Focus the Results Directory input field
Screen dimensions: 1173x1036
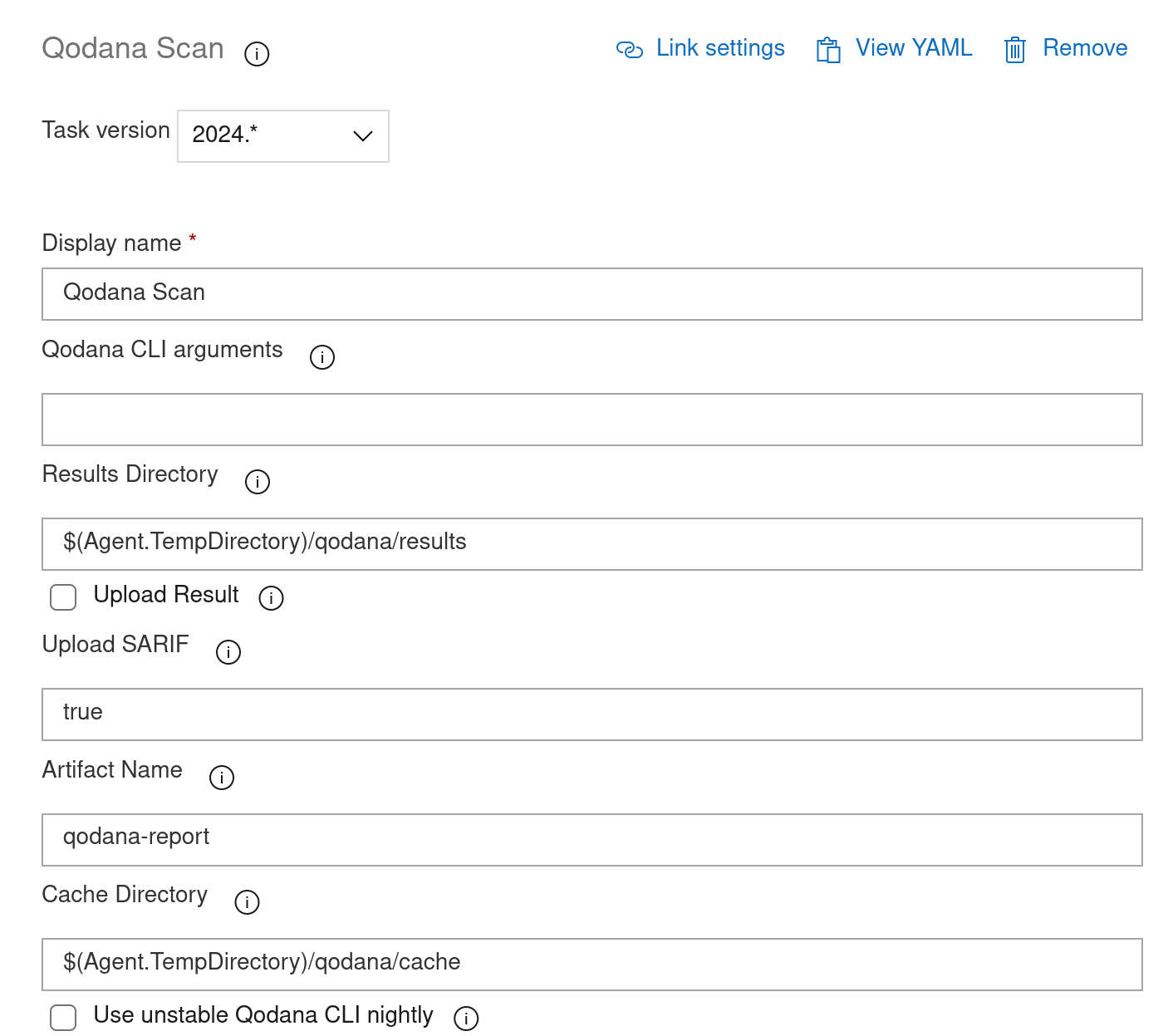592,544
